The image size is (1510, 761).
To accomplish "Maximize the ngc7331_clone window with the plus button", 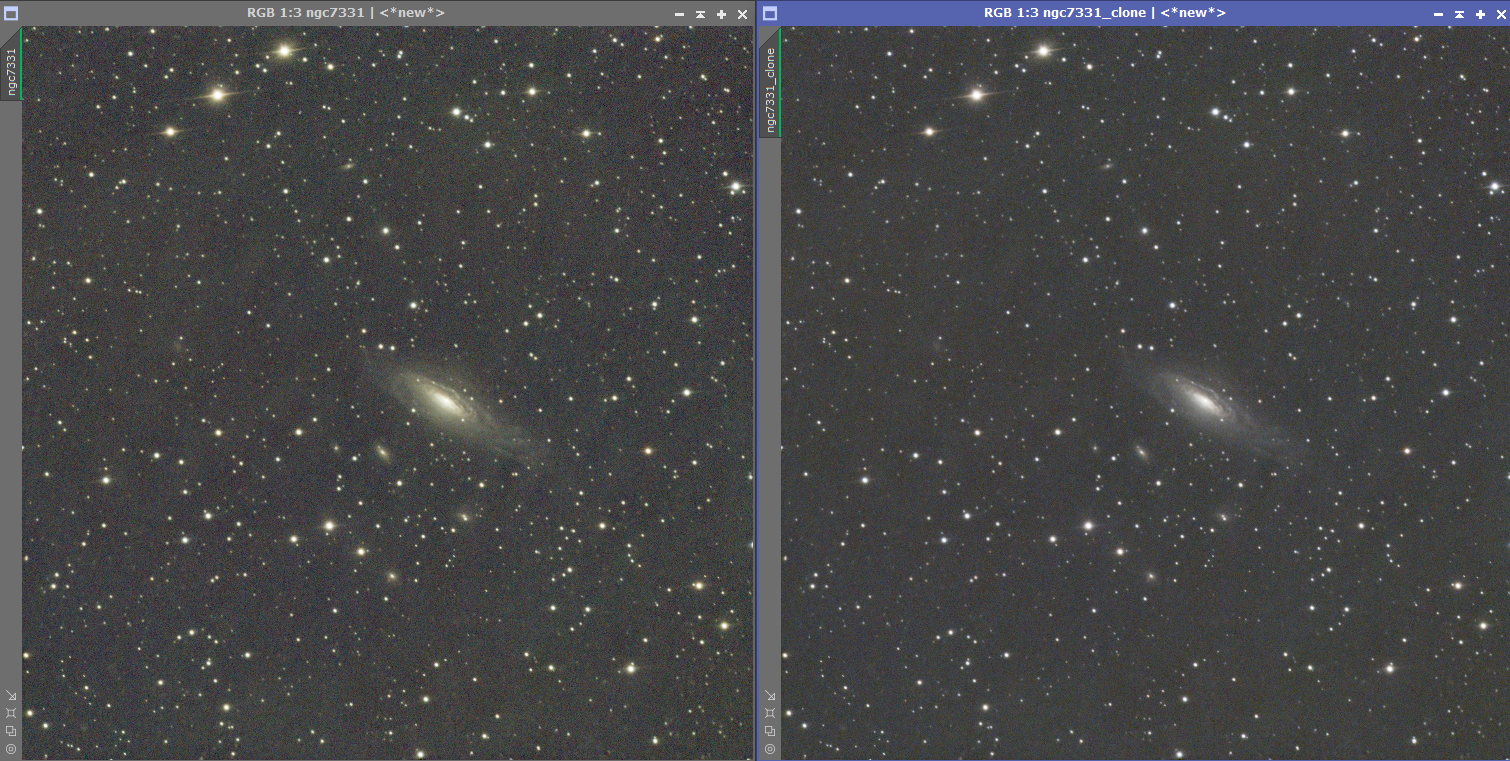I will (1479, 14).
